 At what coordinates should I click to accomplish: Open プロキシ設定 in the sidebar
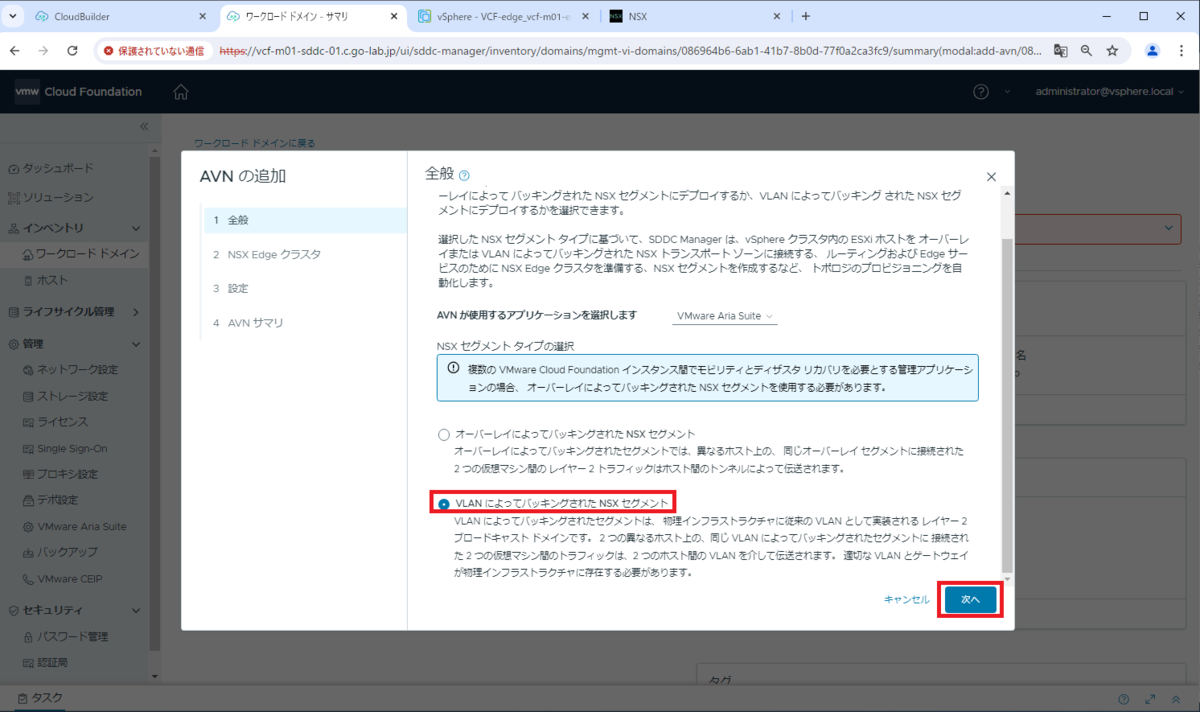click(67, 474)
